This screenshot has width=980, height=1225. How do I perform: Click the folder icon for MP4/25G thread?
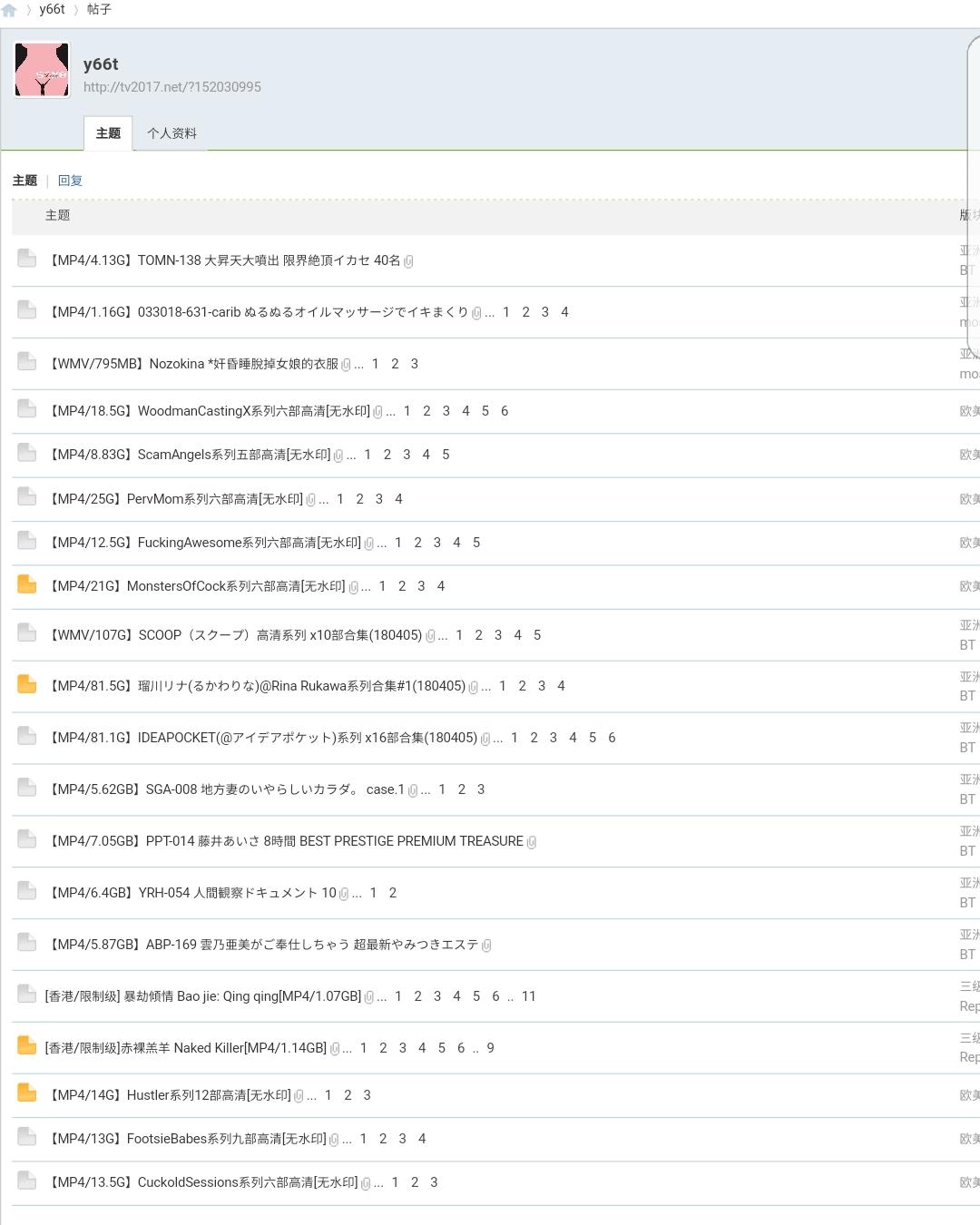coord(27,496)
